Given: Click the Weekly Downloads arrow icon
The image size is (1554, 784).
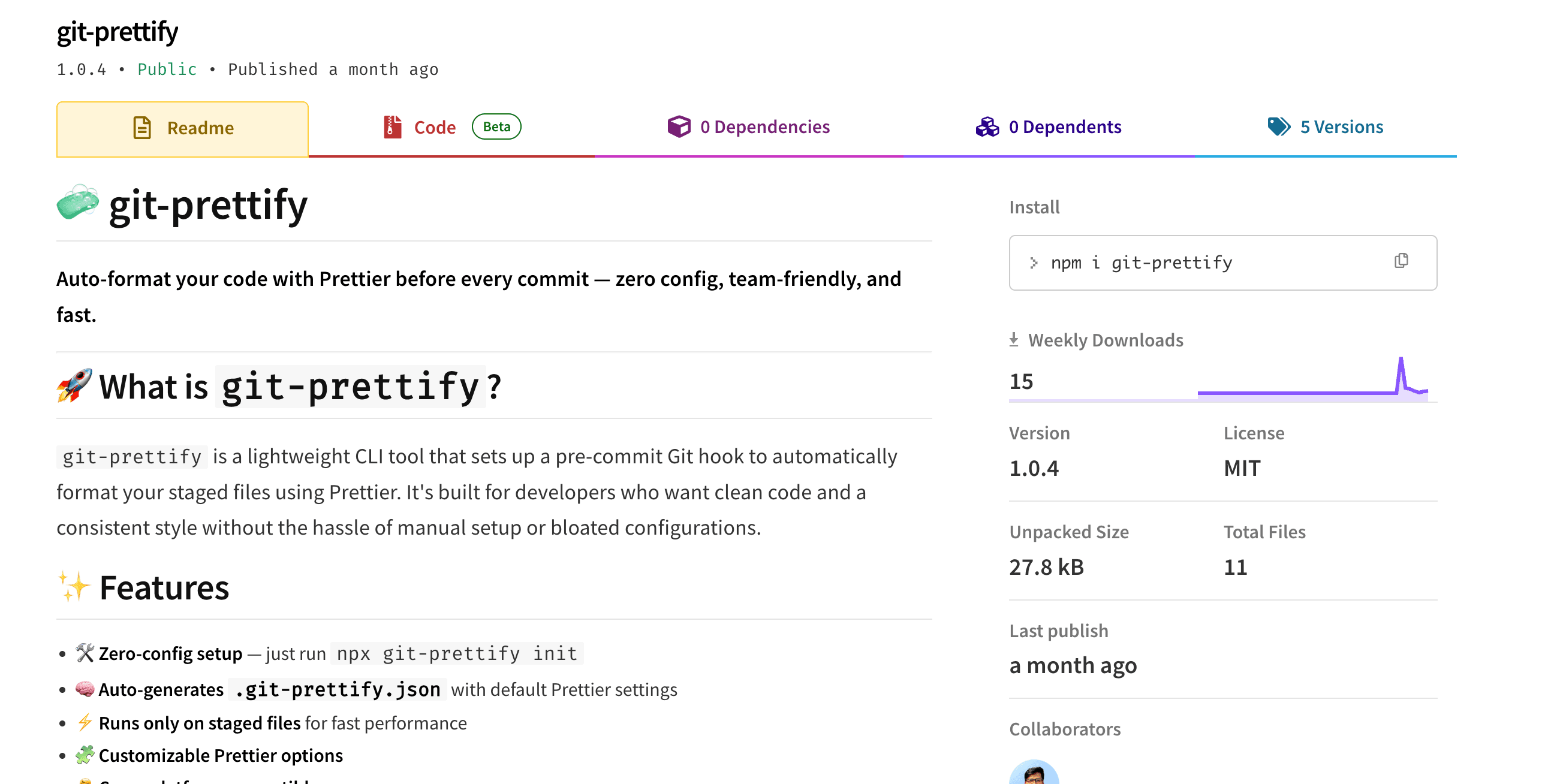Looking at the screenshot, I should pyautogui.click(x=1013, y=339).
